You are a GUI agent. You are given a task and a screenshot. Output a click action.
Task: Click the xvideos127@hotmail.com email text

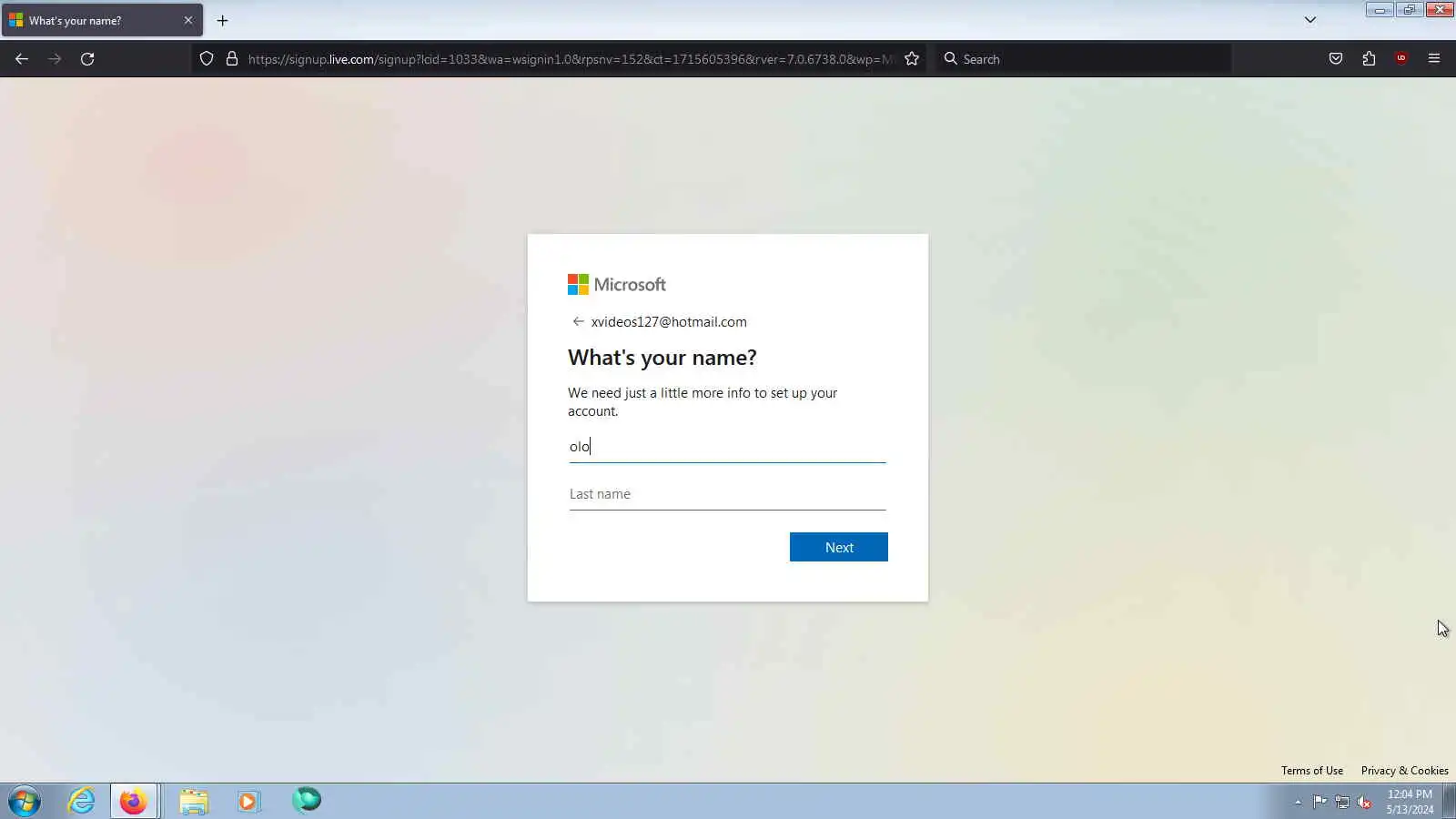(669, 322)
